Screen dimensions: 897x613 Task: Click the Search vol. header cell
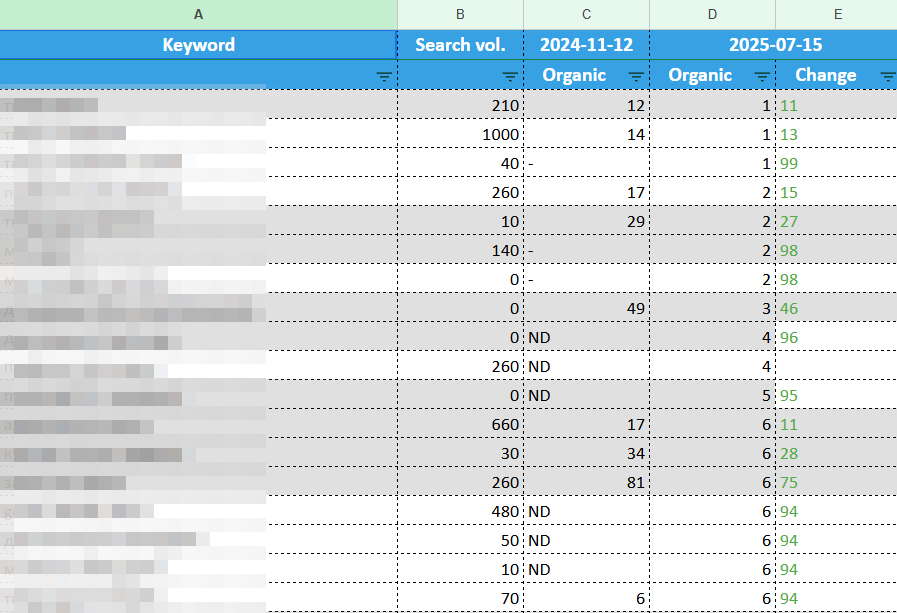click(x=460, y=45)
